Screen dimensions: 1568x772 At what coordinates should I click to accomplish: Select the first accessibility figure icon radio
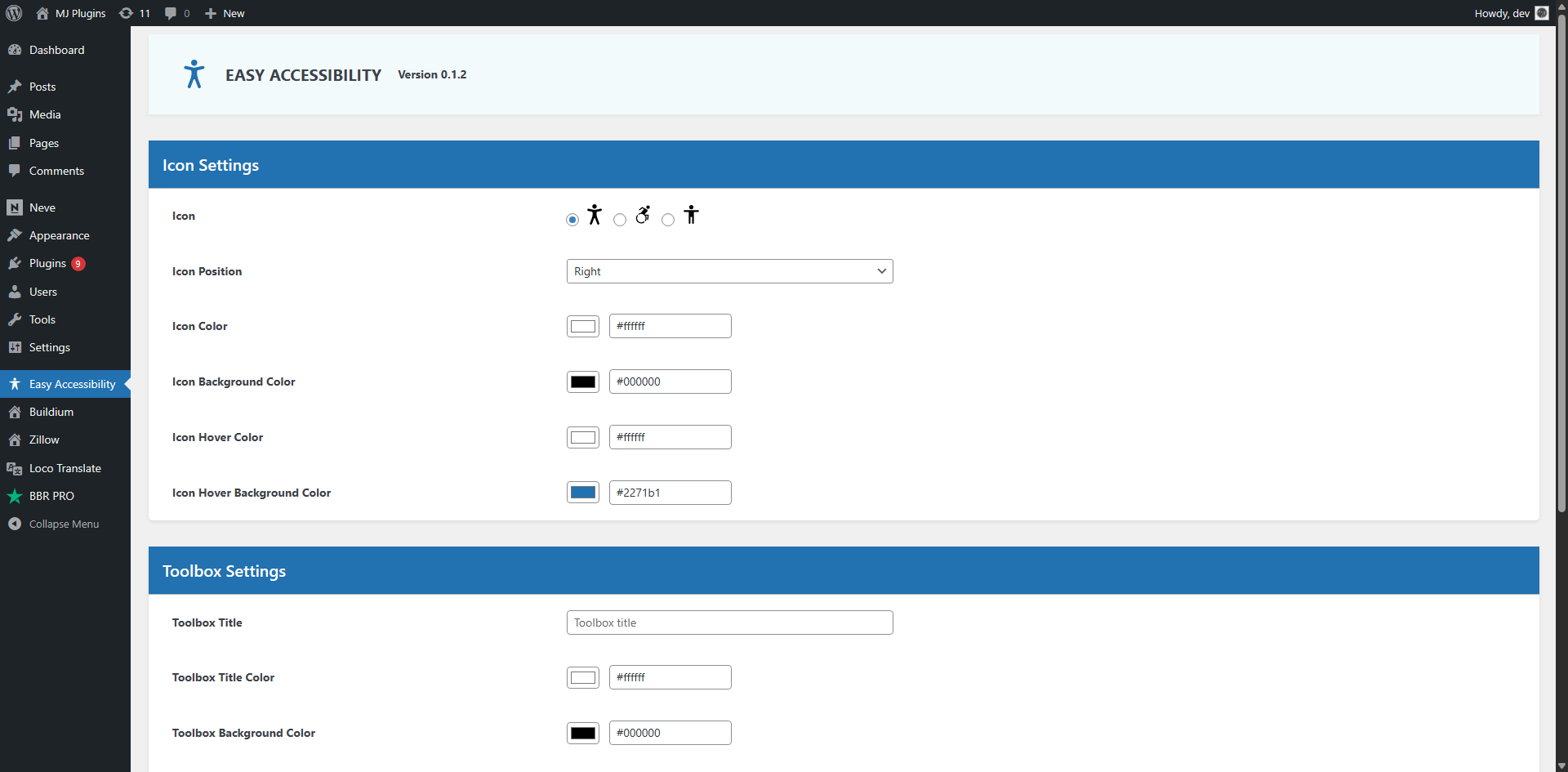[572, 219]
